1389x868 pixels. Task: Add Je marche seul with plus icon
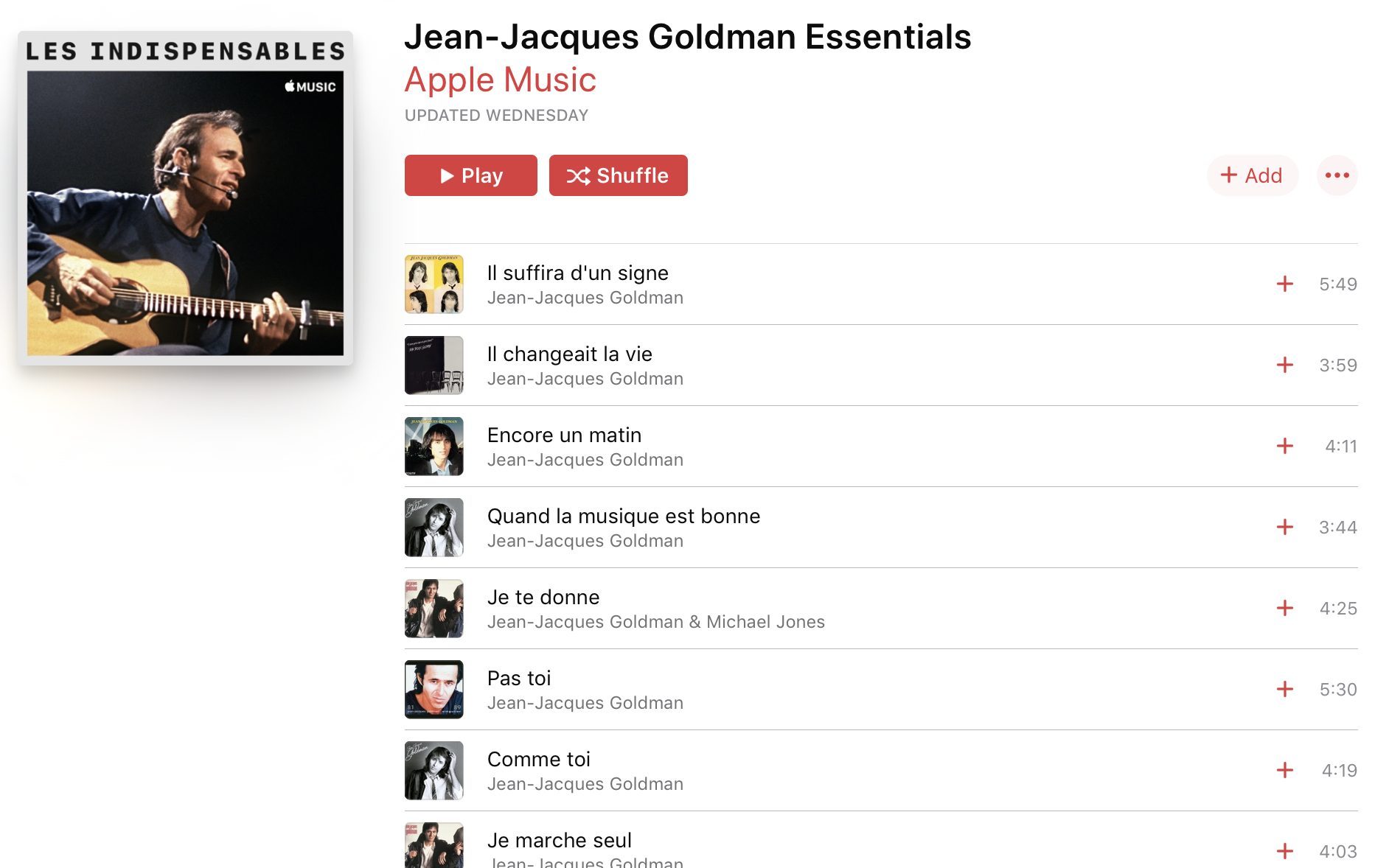pos(1284,851)
